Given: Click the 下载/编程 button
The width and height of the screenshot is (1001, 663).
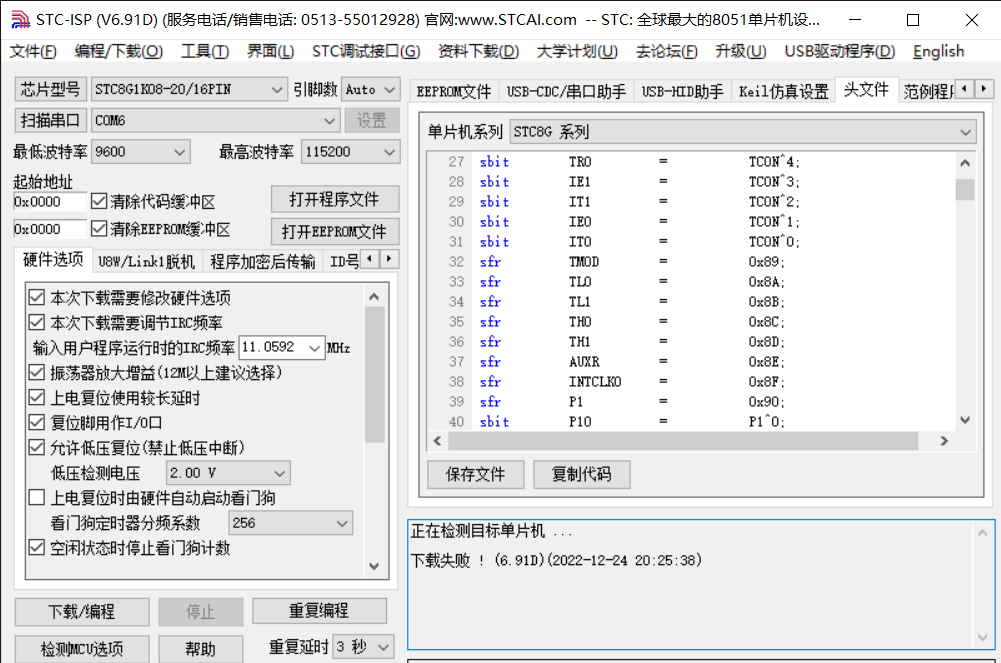Looking at the screenshot, I should pos(82,612).
